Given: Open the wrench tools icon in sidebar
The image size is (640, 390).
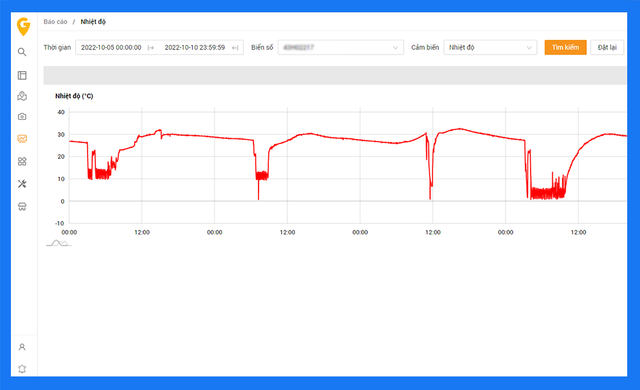Looking at the screenshot, I should pyautogui.click(x=22, y=184).
